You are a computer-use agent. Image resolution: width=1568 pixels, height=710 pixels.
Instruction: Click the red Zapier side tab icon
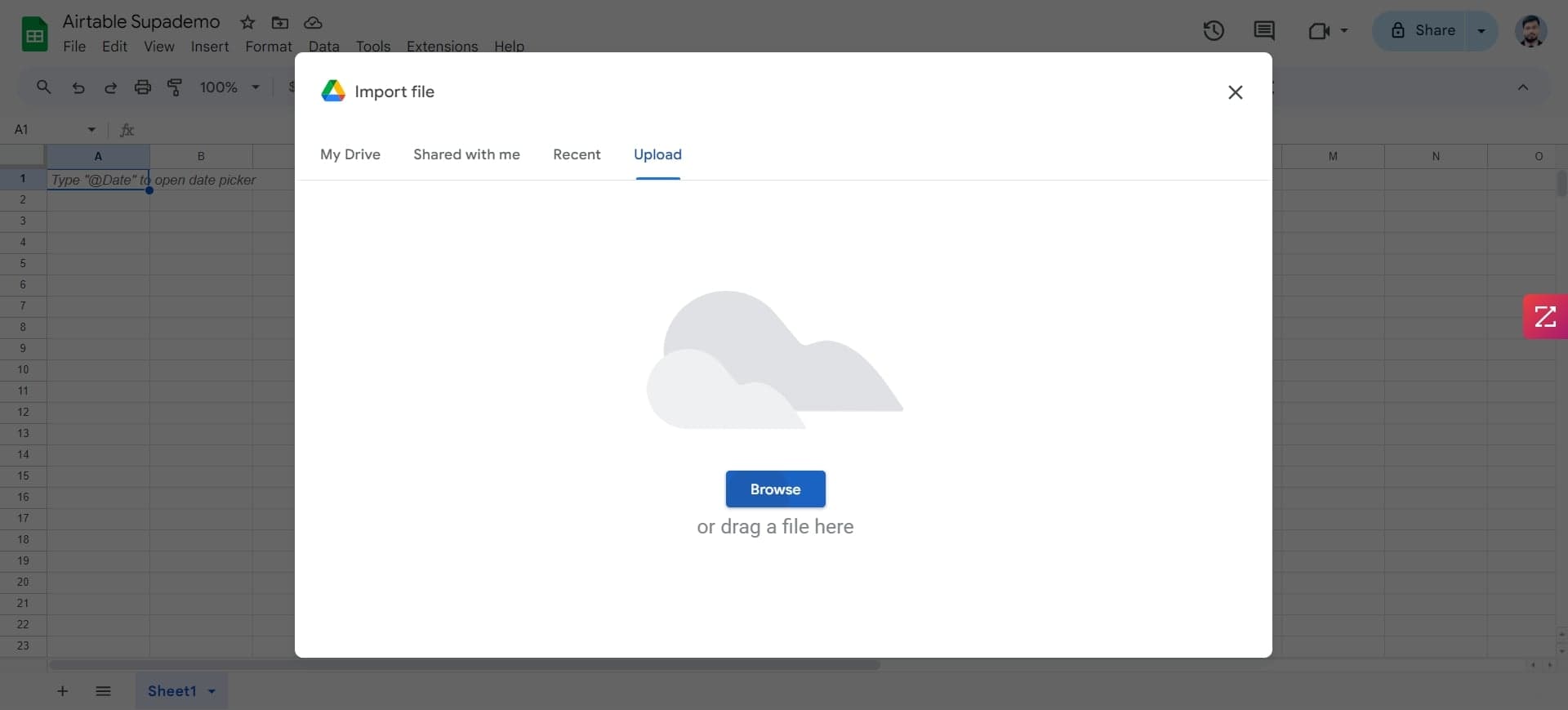coord(1545,316)
